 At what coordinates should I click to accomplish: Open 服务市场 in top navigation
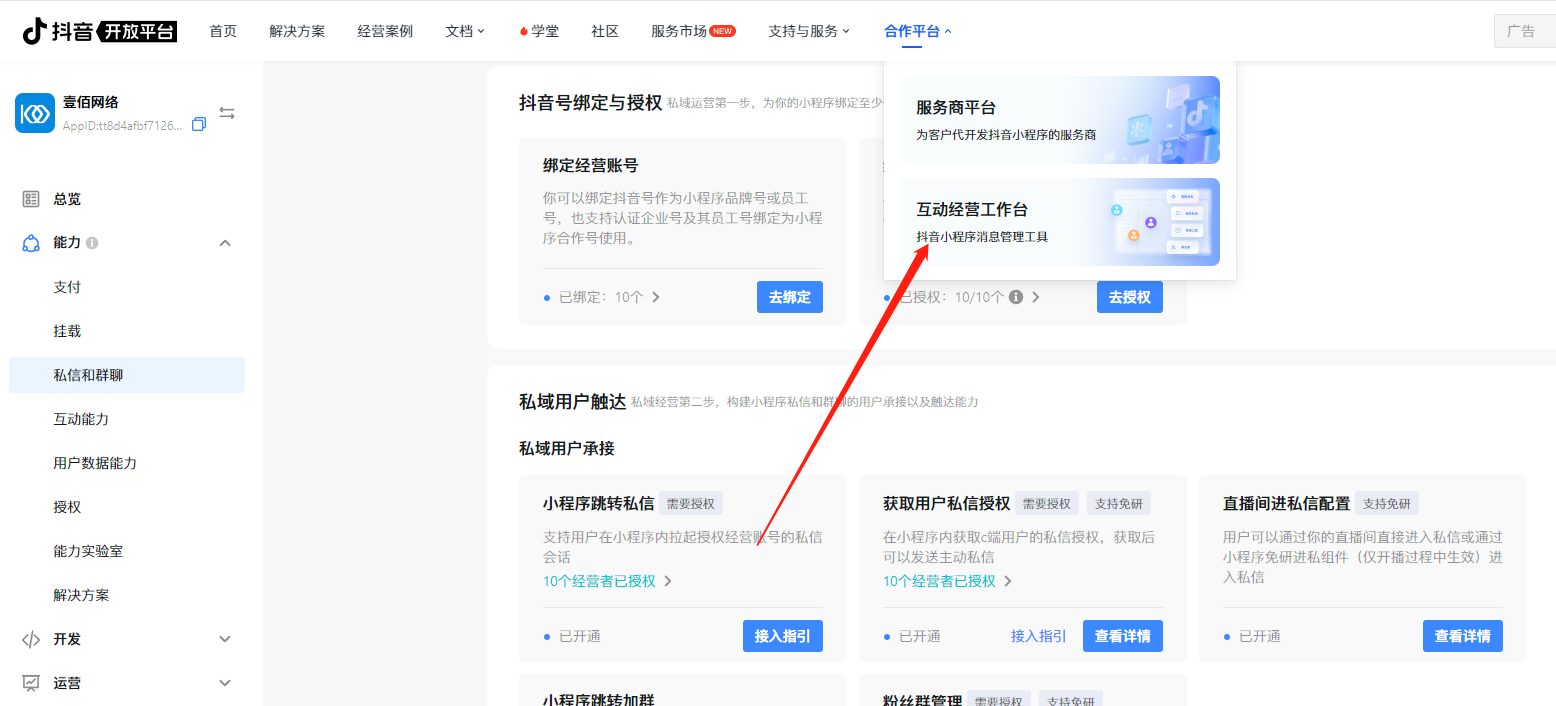[678, 31]
